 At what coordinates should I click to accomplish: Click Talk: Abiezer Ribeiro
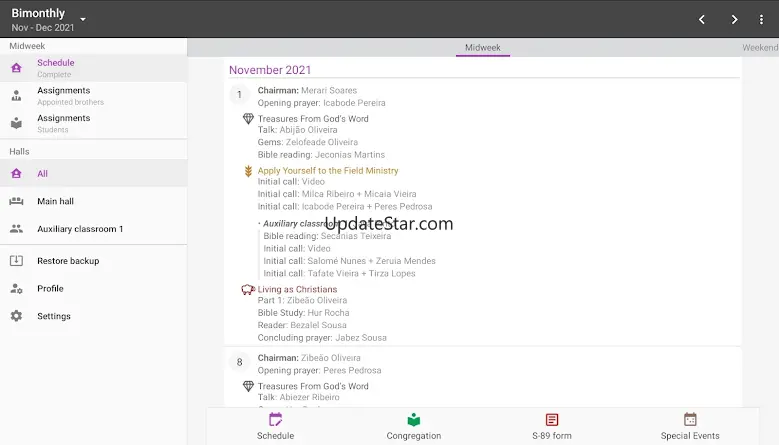click(x=299, y=397)
